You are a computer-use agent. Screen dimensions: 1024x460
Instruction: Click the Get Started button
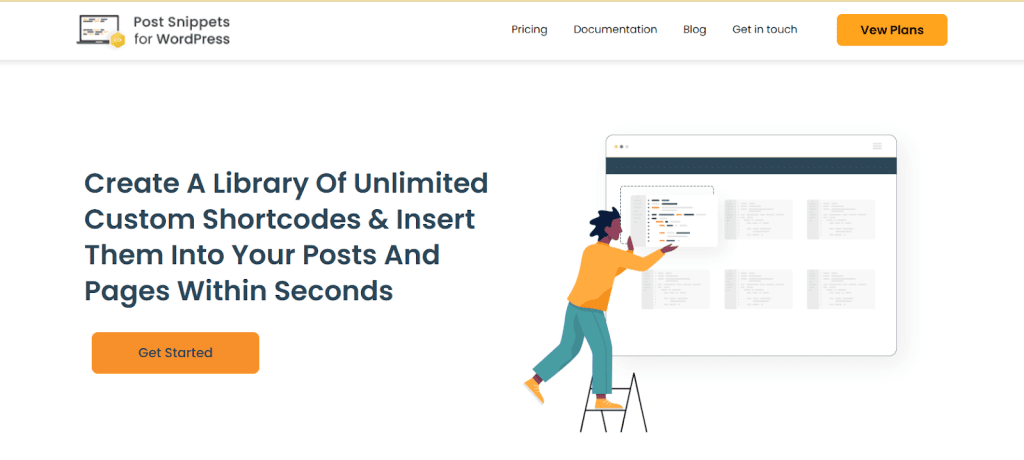tap(175, 353)
